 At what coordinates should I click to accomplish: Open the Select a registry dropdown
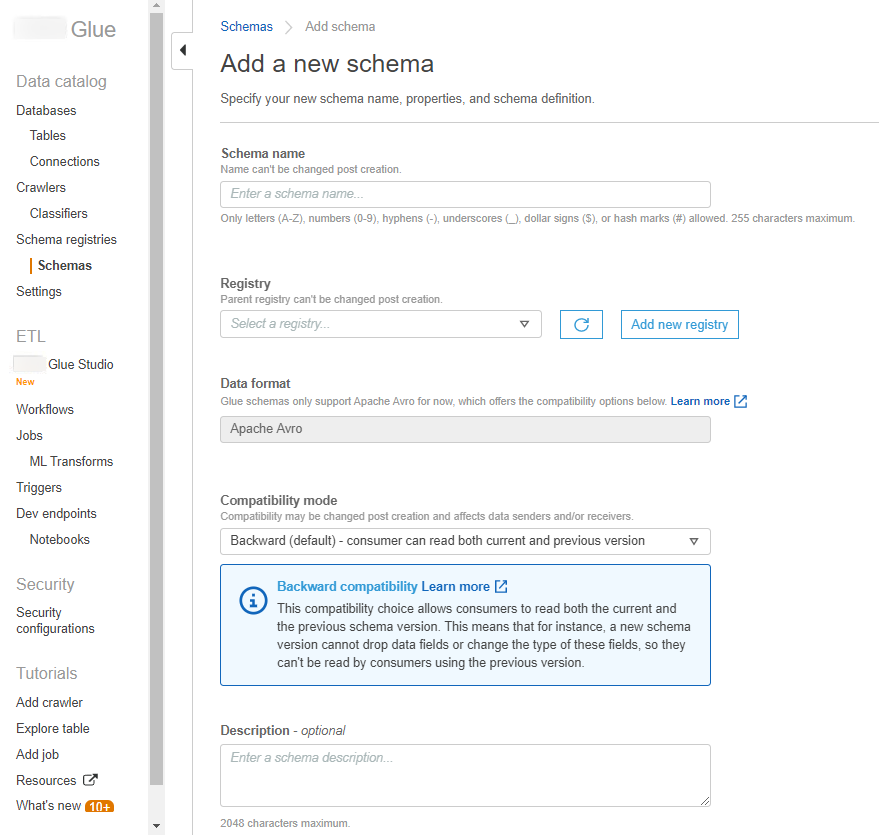[380, 324]
